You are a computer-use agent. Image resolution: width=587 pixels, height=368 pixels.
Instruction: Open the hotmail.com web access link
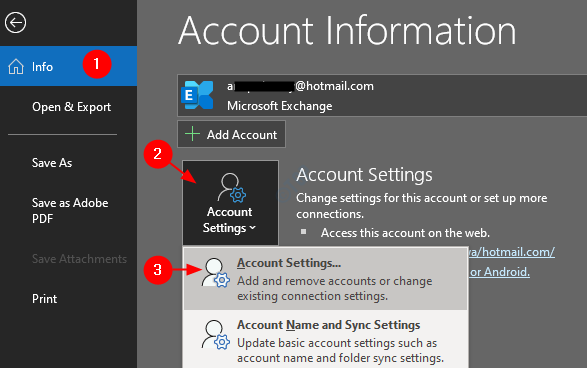511,252
